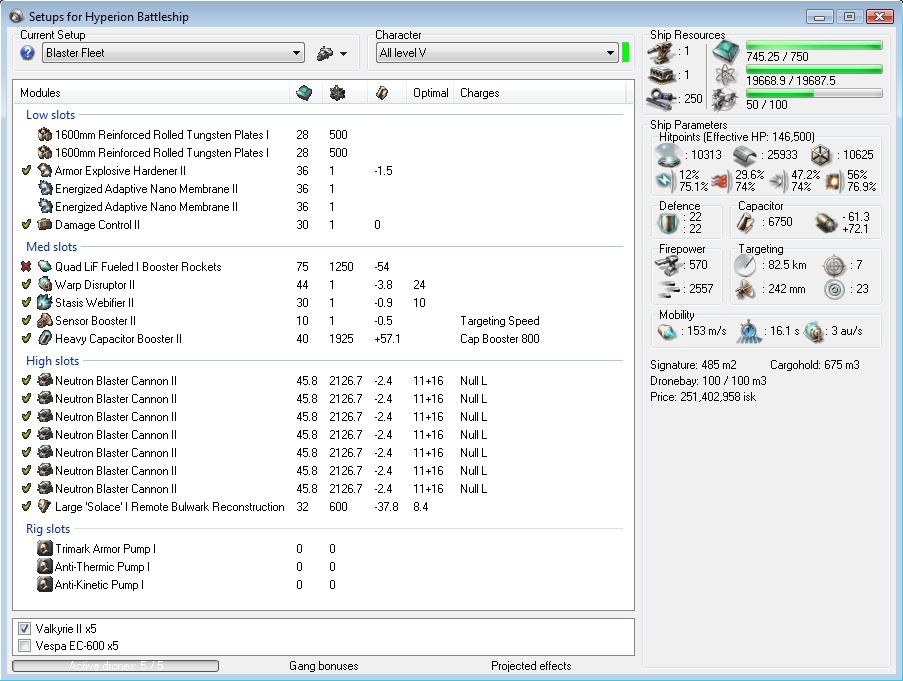Image resolution: width=903 pixels, height=681 pixels.
Task: Click the Heavy Capacitor Booster II module icon
Action: pos(44,338)
